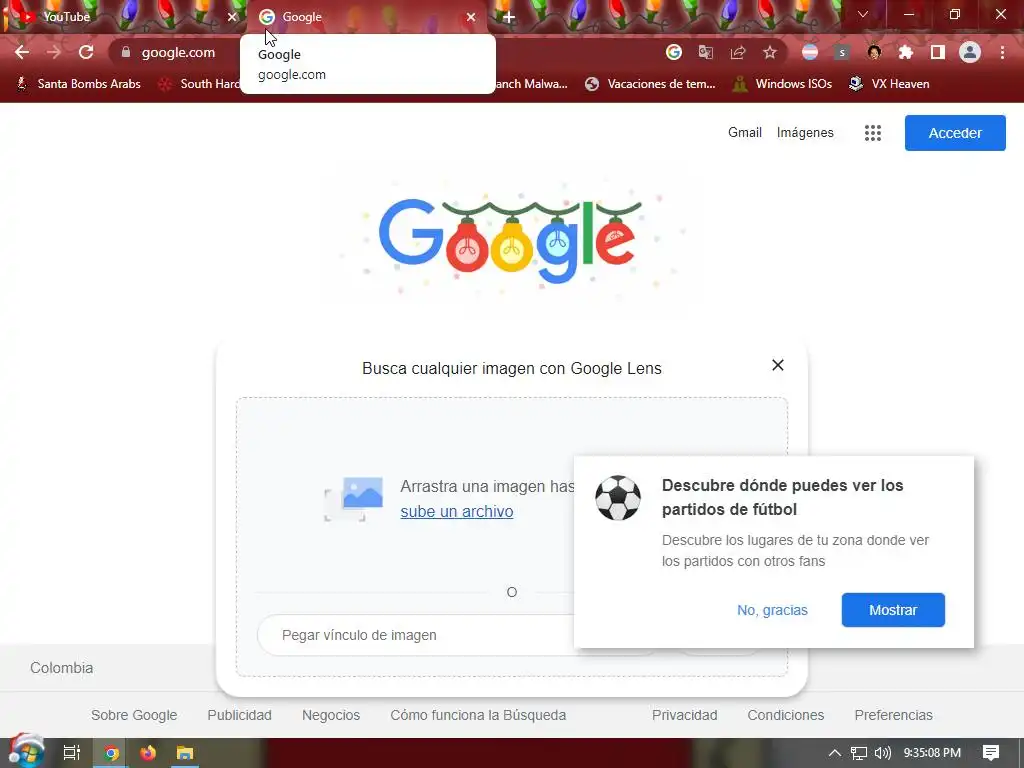Open the Extensions puzzle piece menu
The height and width of the screenshot is (768, 1024).
point(906,52)
